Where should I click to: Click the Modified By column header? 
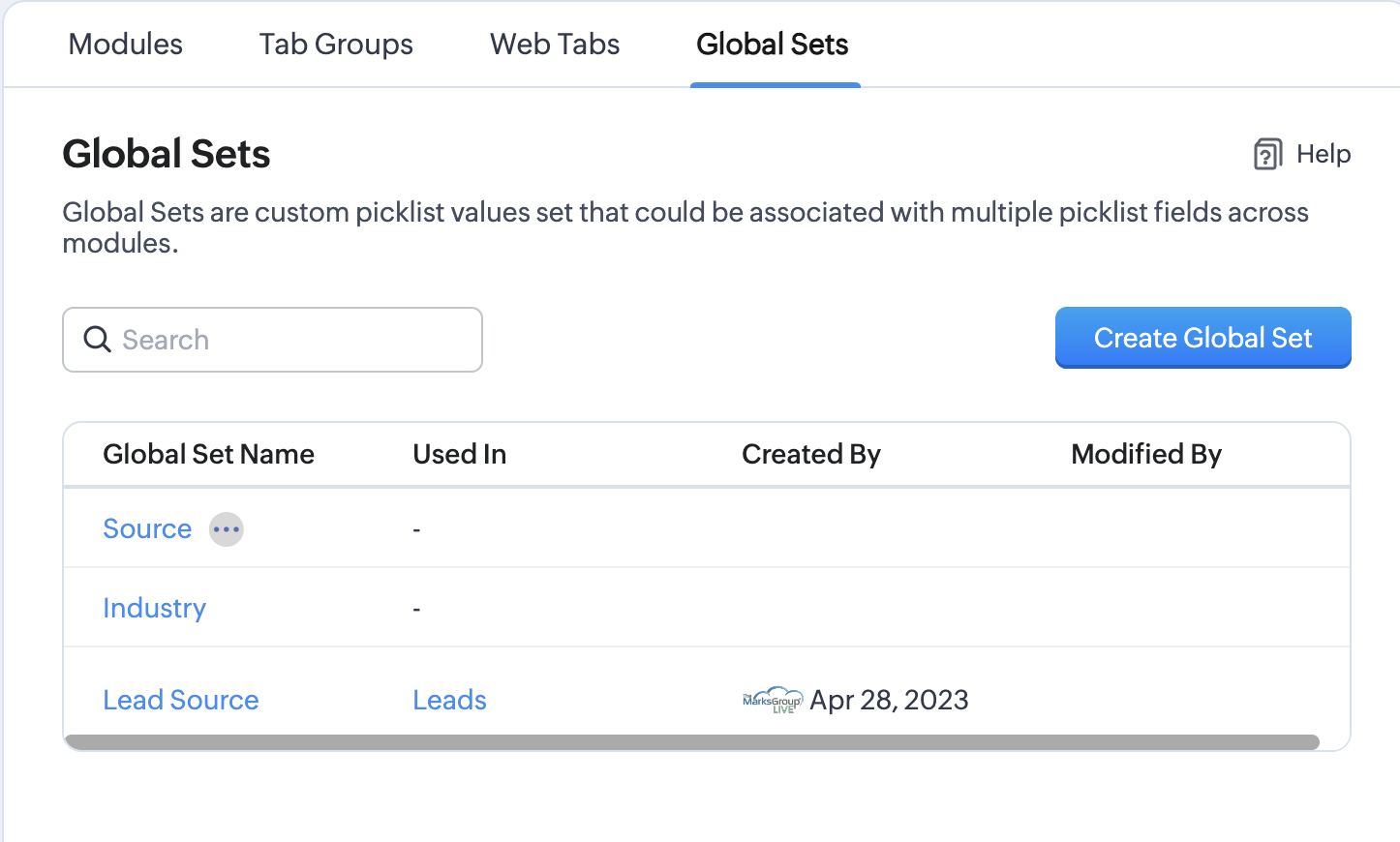(x=1145, y=453)
